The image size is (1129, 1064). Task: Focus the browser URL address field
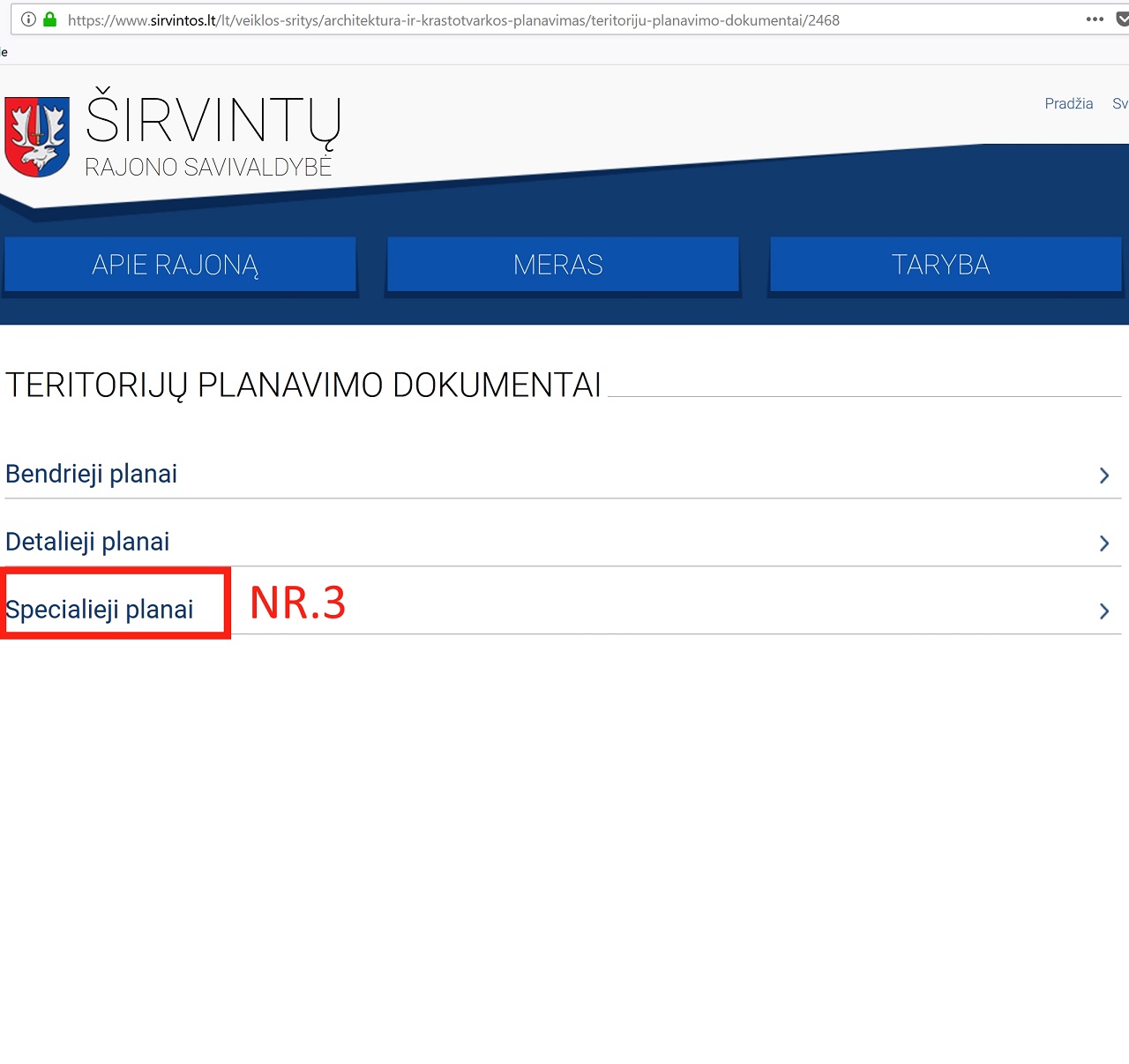click(x=529, y=19)
